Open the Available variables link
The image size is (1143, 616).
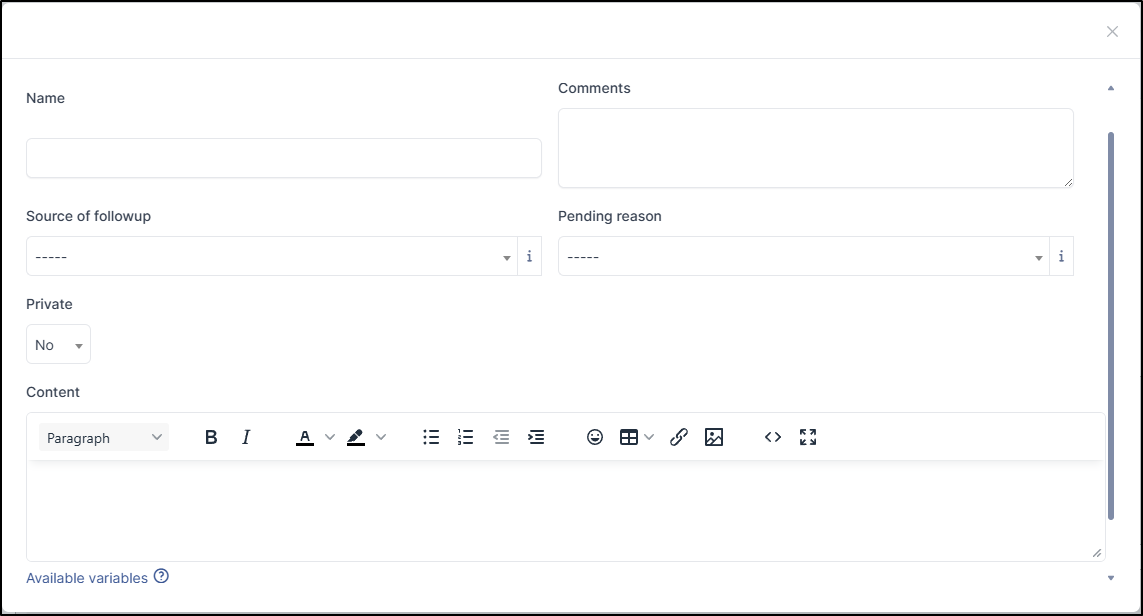pos(87,578)
